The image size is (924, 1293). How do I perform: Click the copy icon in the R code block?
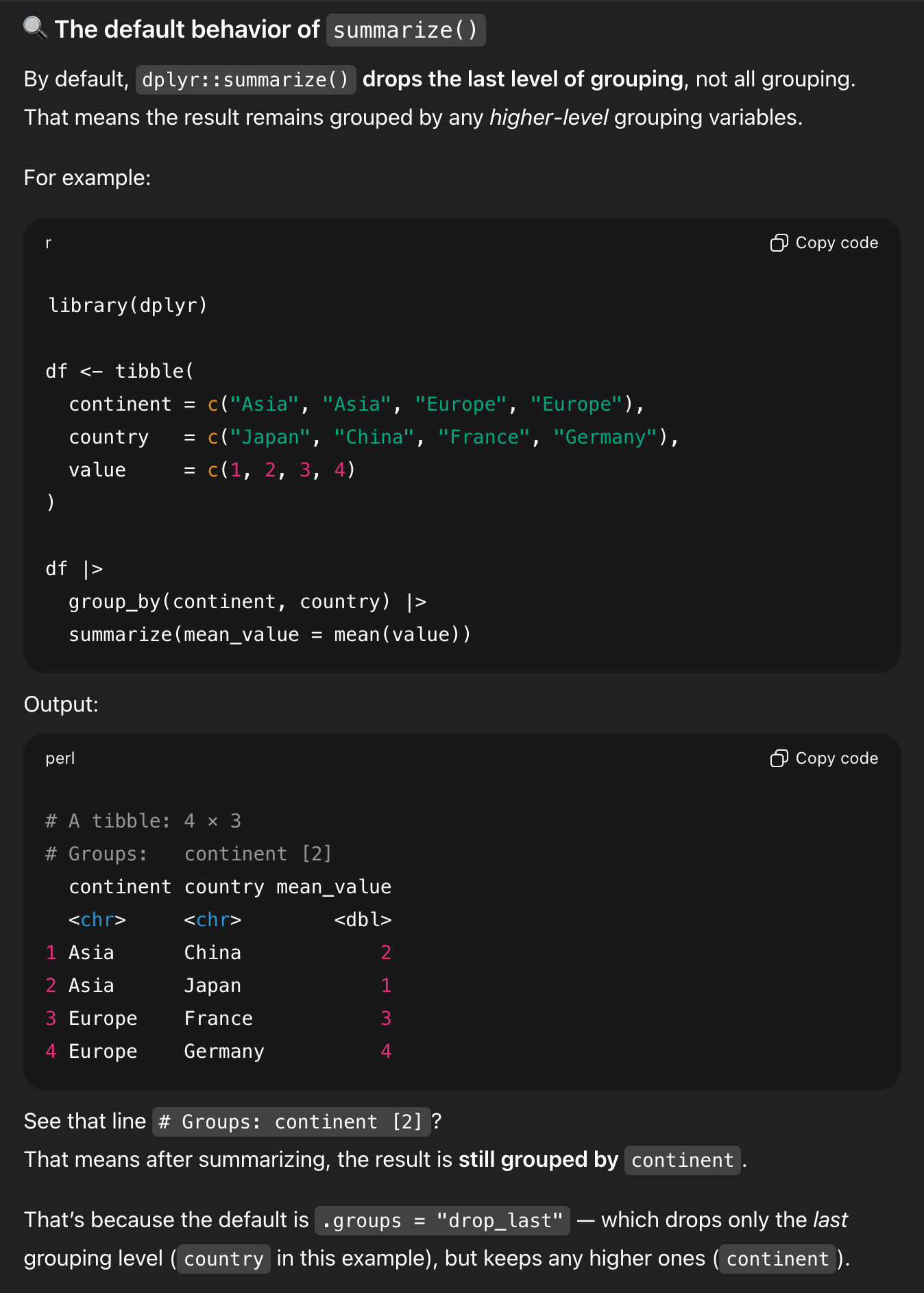click(x=779, y=243)
